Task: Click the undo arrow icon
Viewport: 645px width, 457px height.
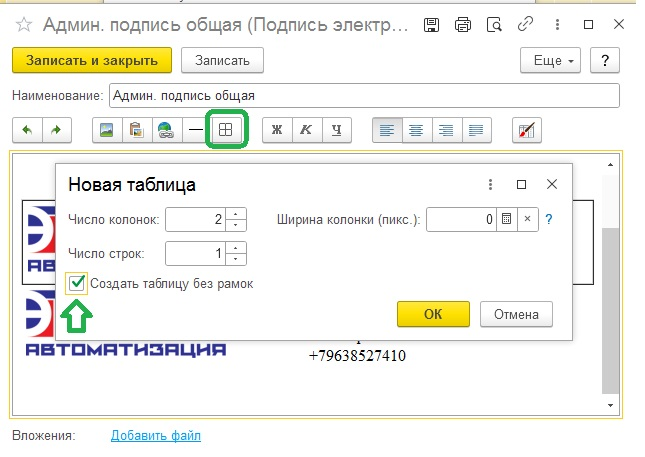Action: (27, 130)
